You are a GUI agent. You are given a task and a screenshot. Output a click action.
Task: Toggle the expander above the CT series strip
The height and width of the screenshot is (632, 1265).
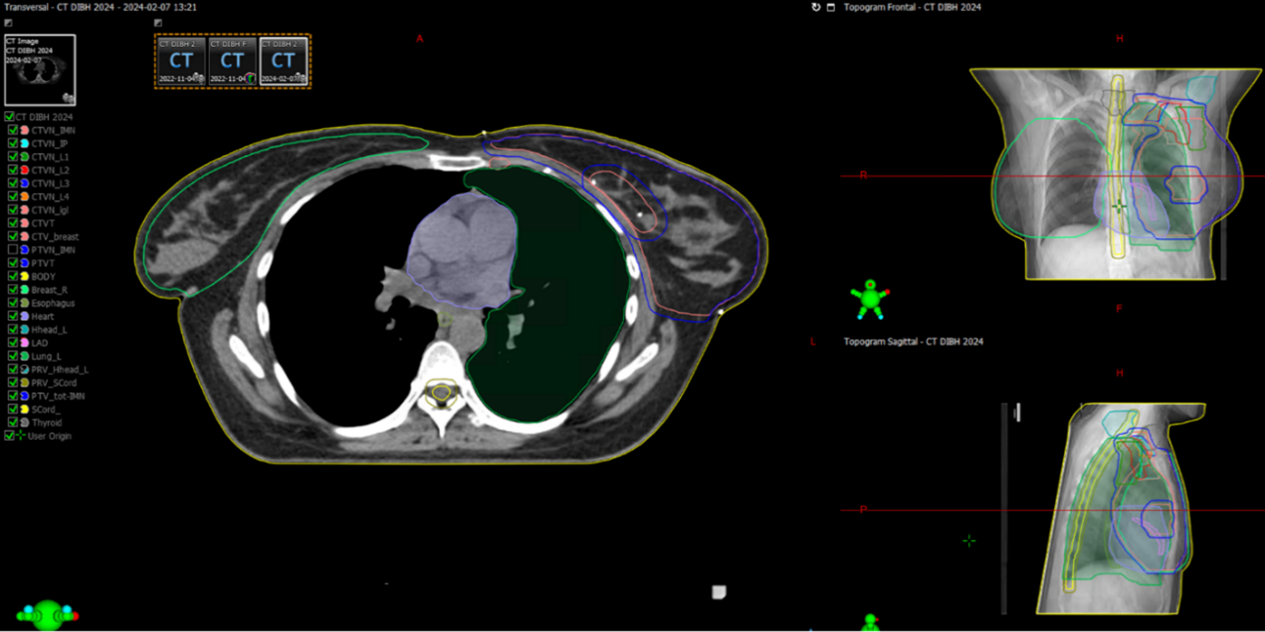coord(158,23)
